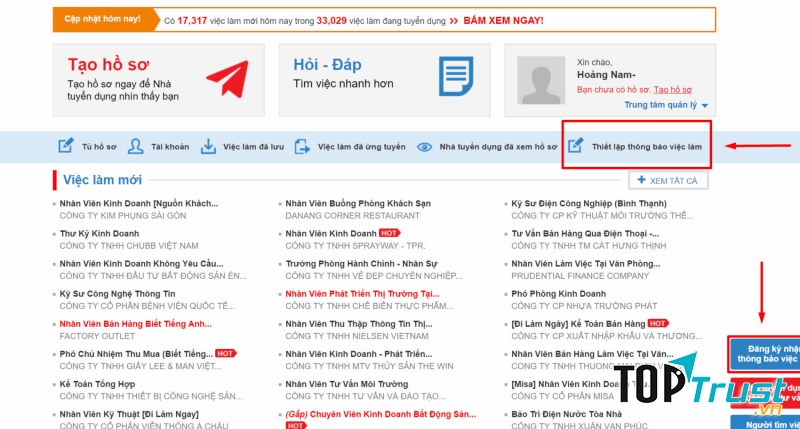Click the XEM TẤT CẢ button
800x429 pixels.
click(669, 180)
